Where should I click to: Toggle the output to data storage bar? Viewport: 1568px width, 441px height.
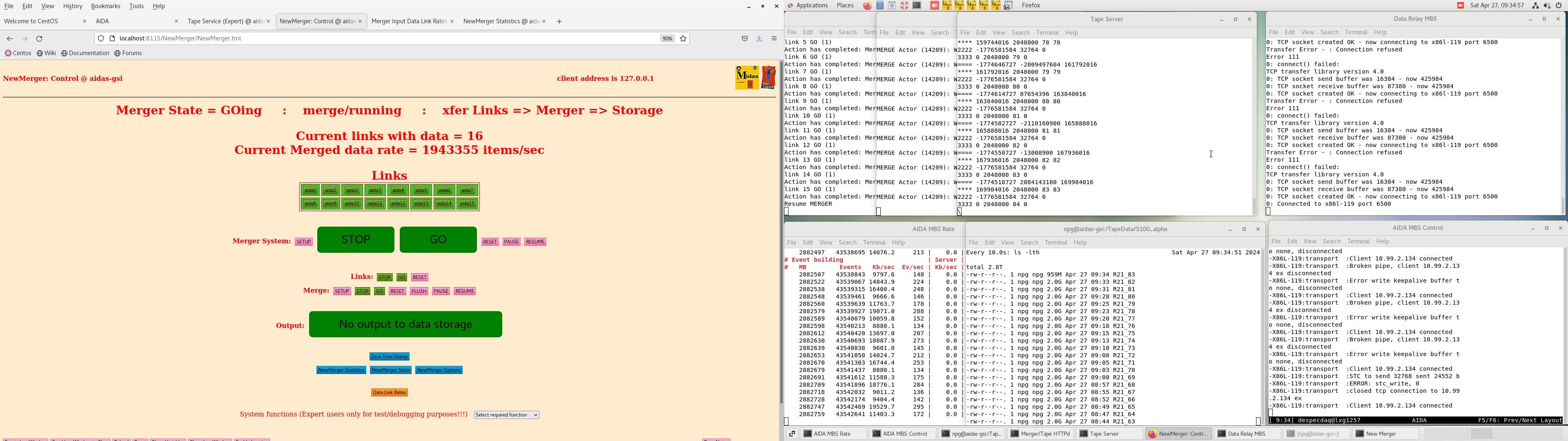coord(405,324)
